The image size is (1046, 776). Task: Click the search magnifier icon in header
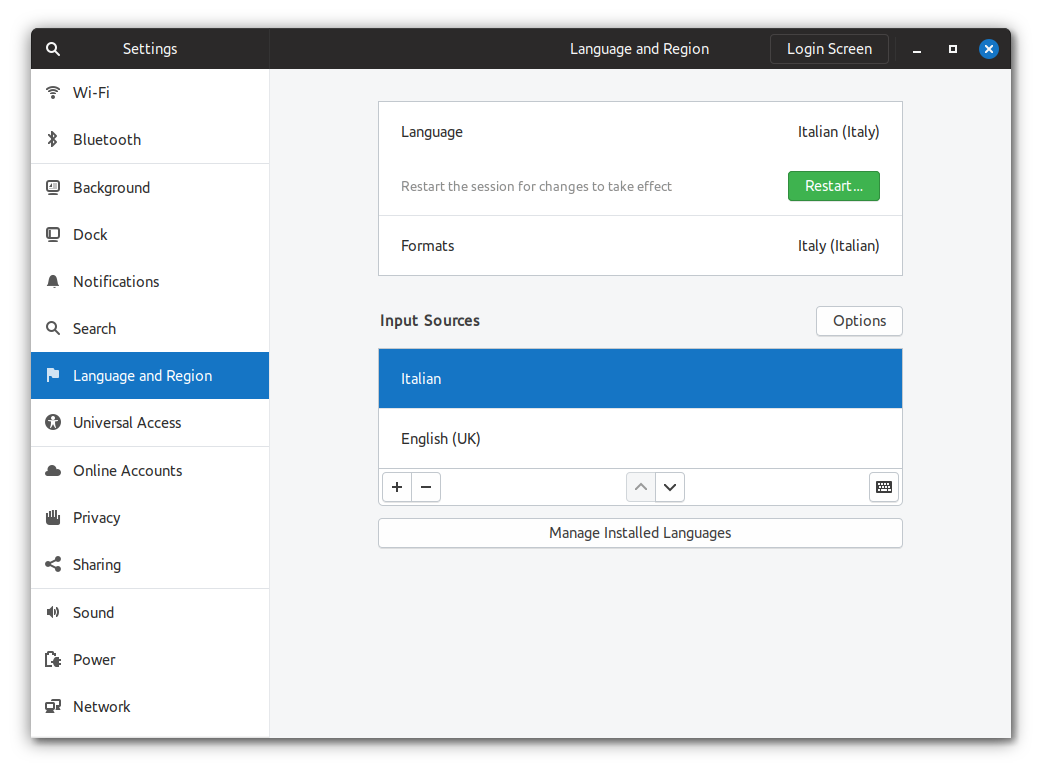53,49
